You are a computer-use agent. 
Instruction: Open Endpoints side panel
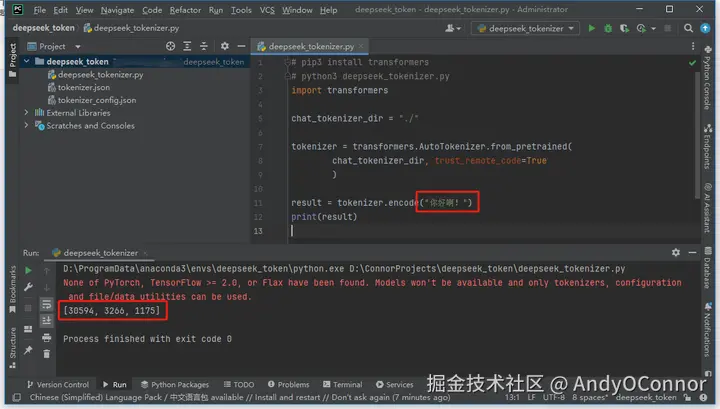707,147
